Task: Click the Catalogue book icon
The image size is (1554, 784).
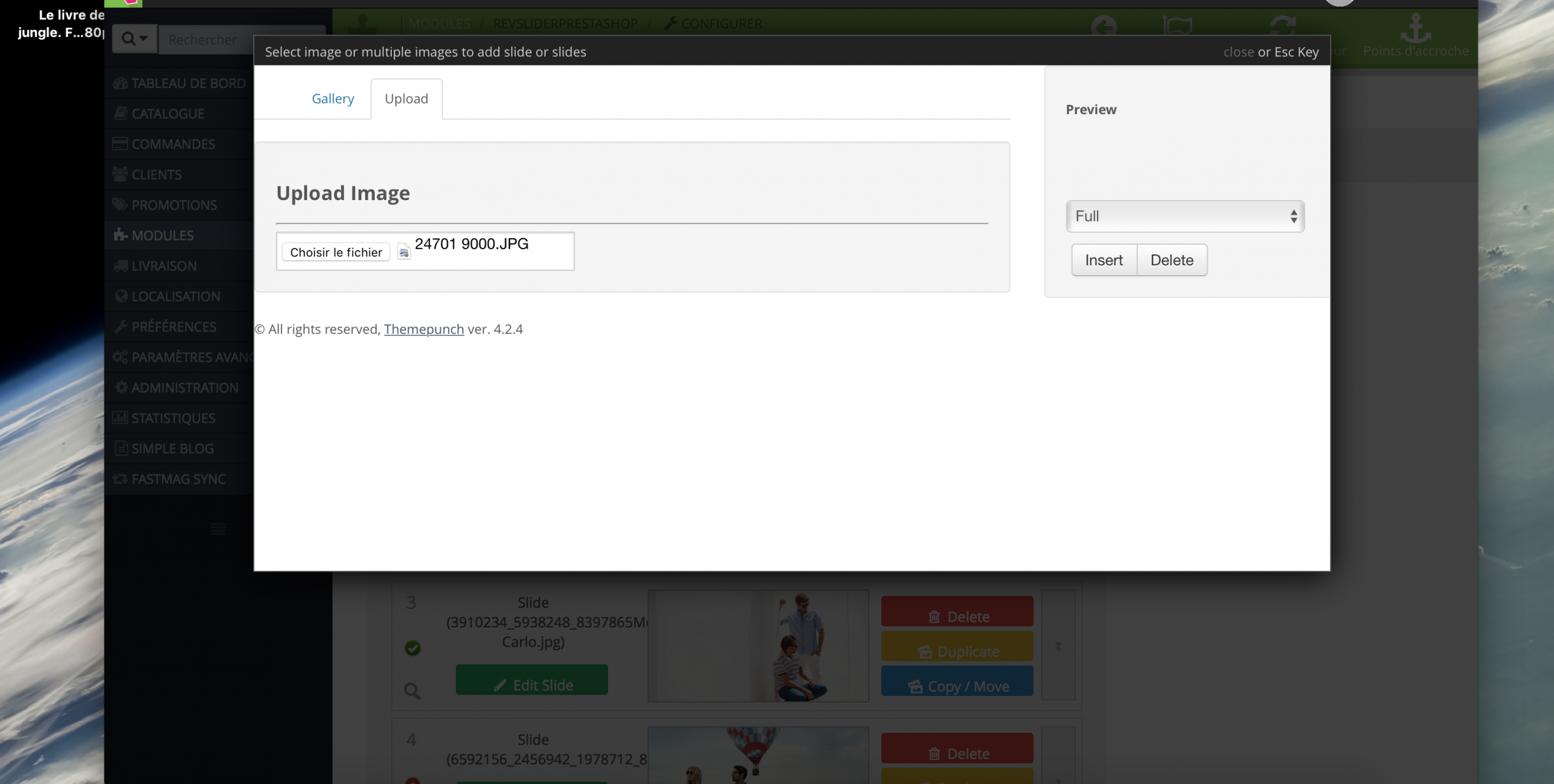Action: [x=120, y=113]
